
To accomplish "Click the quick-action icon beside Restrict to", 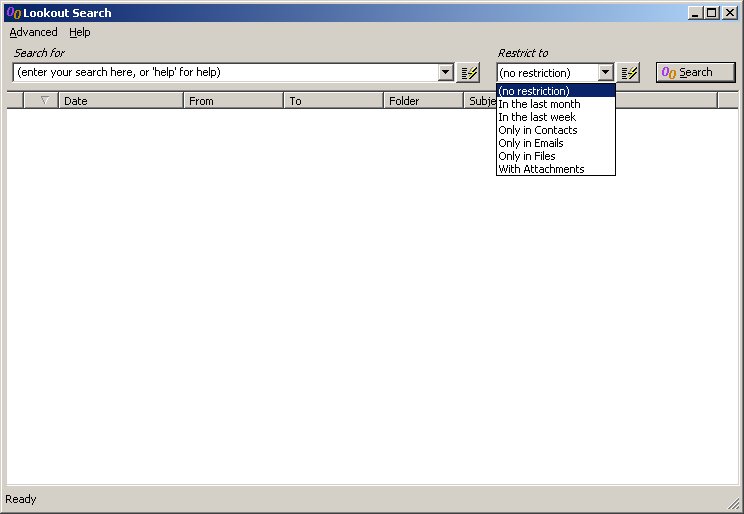I will click(x=629, y=73).
